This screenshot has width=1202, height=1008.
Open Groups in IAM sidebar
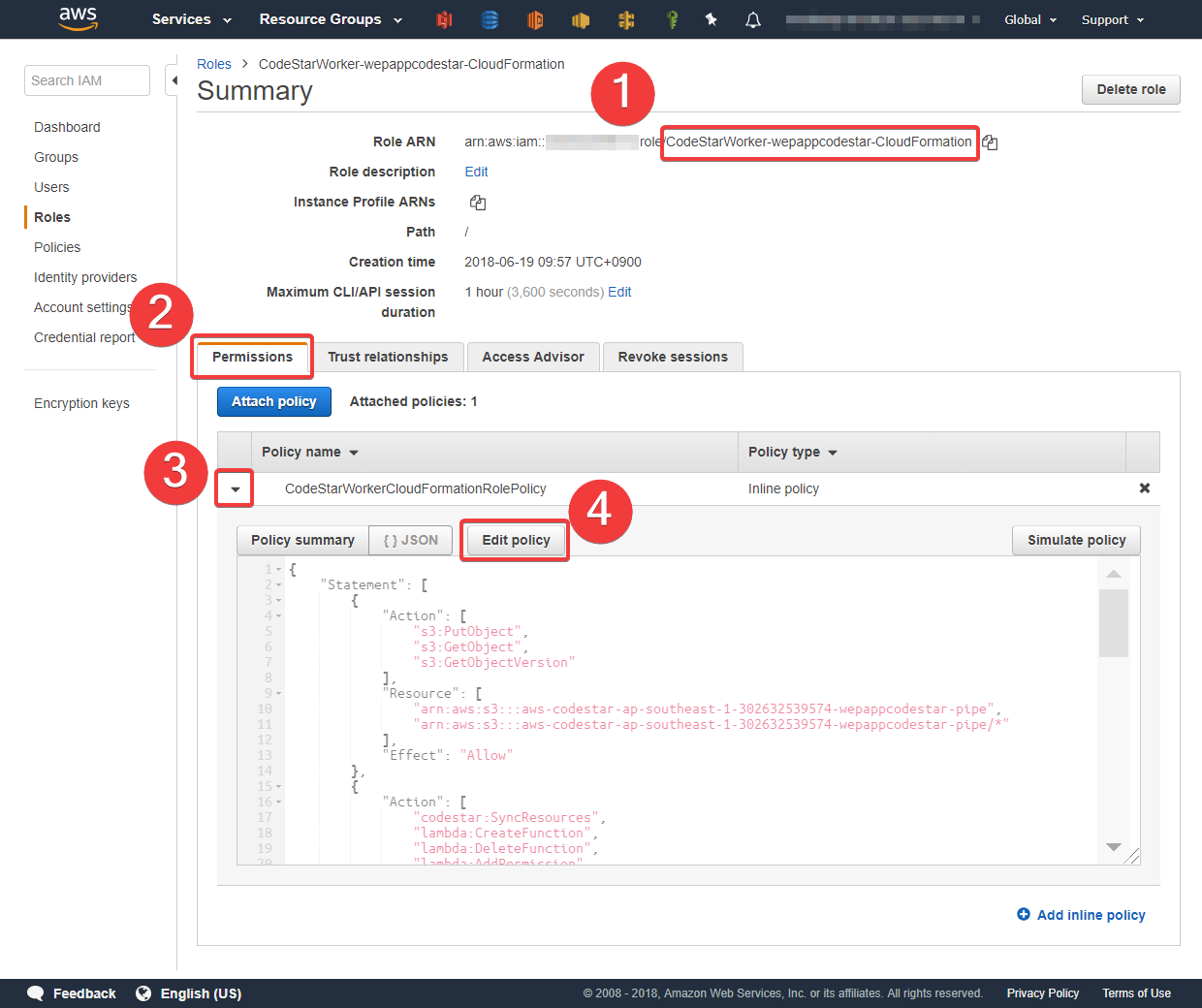point(56,157)
